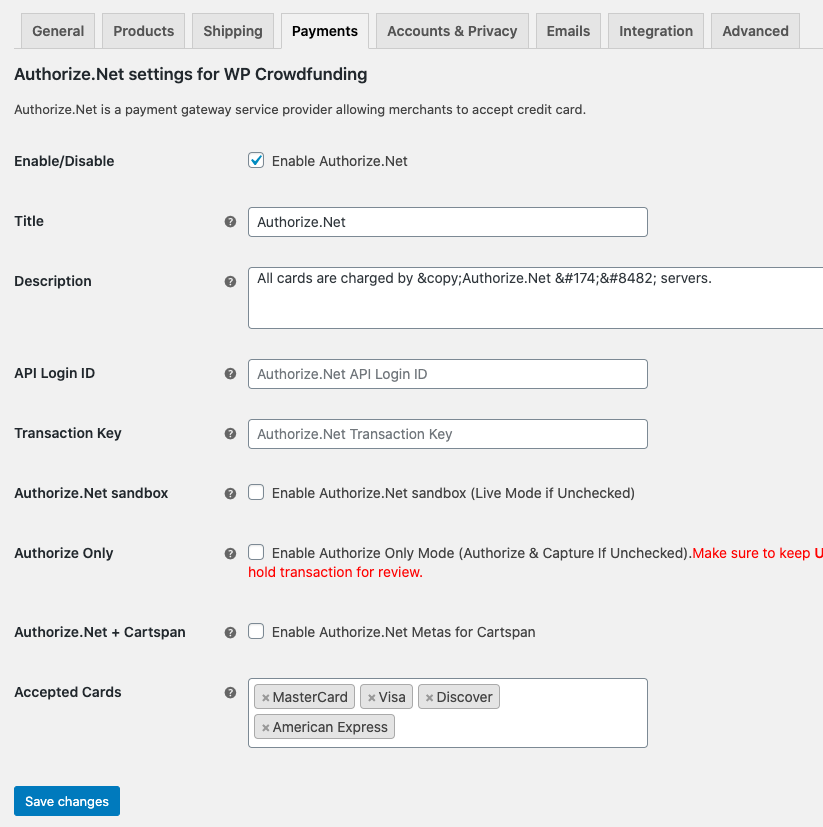
Task: Click the sandbox Live Mode label text
Action: click(453, 493)
